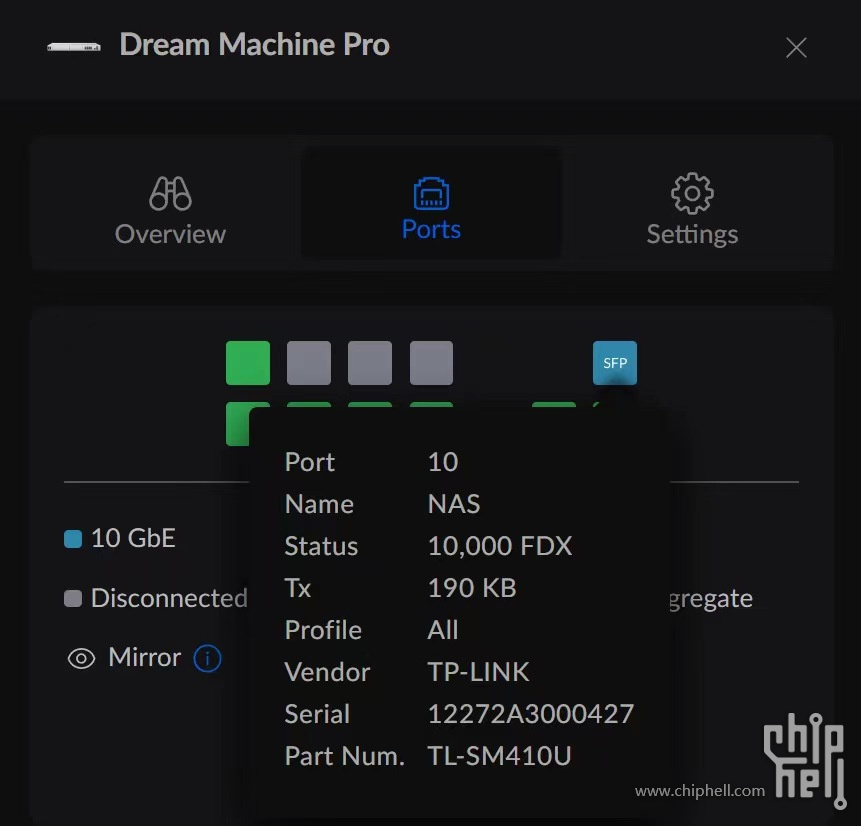Click the Vendor field label
The width and height of the screenshot is (861, 826).
(327, 672)
